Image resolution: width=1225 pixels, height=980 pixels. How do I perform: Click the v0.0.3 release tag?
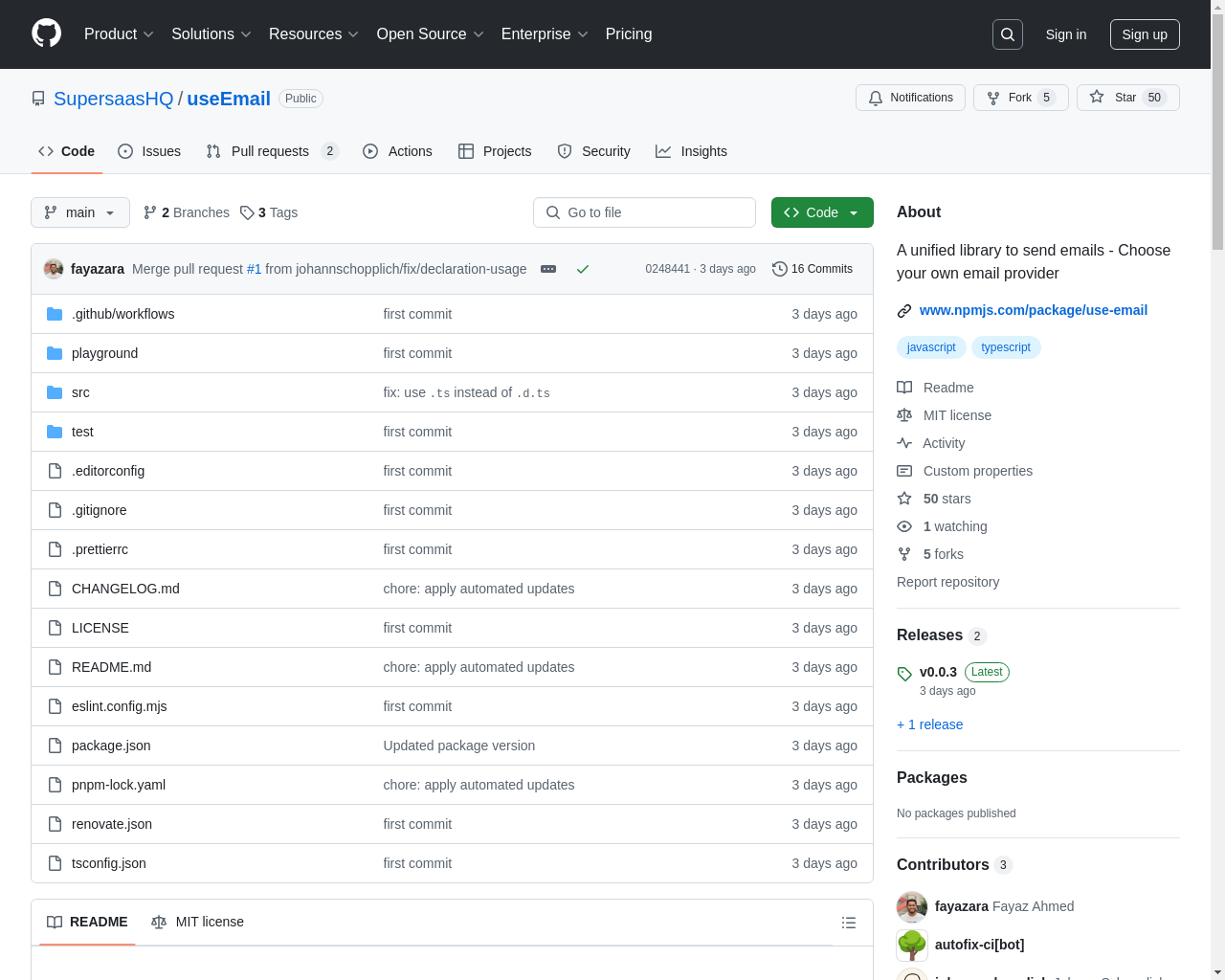tap(938, 672)
